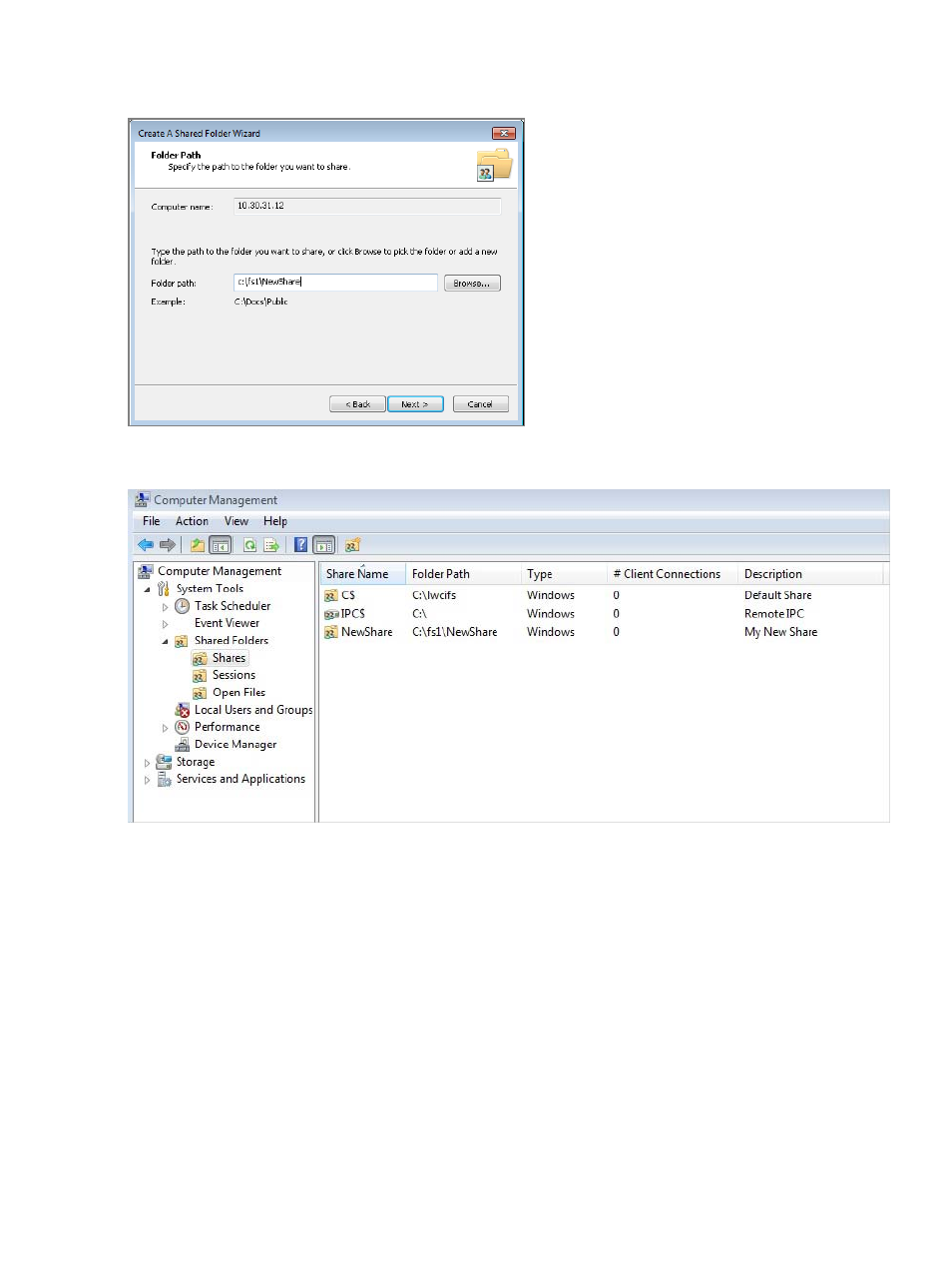Click the Shared Folders icon in the tree
Viewport: 952px width, 1268px height.
[182, 641]
